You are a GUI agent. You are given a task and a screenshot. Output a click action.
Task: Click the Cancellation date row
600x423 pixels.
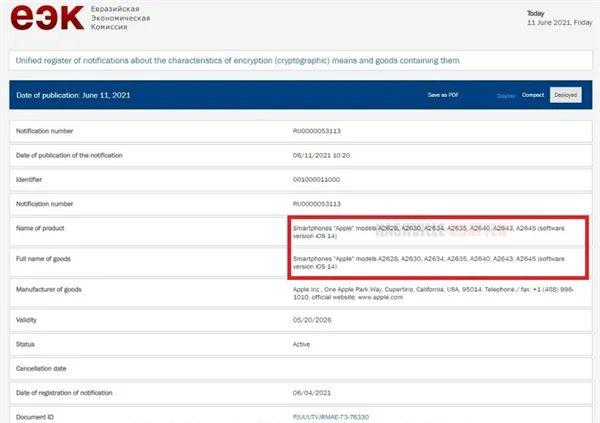(x=301, y=369)
